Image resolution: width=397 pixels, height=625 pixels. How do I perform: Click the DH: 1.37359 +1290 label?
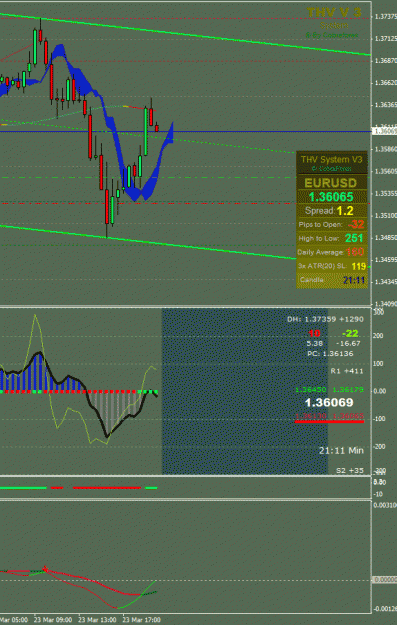[x=325, y=319]
